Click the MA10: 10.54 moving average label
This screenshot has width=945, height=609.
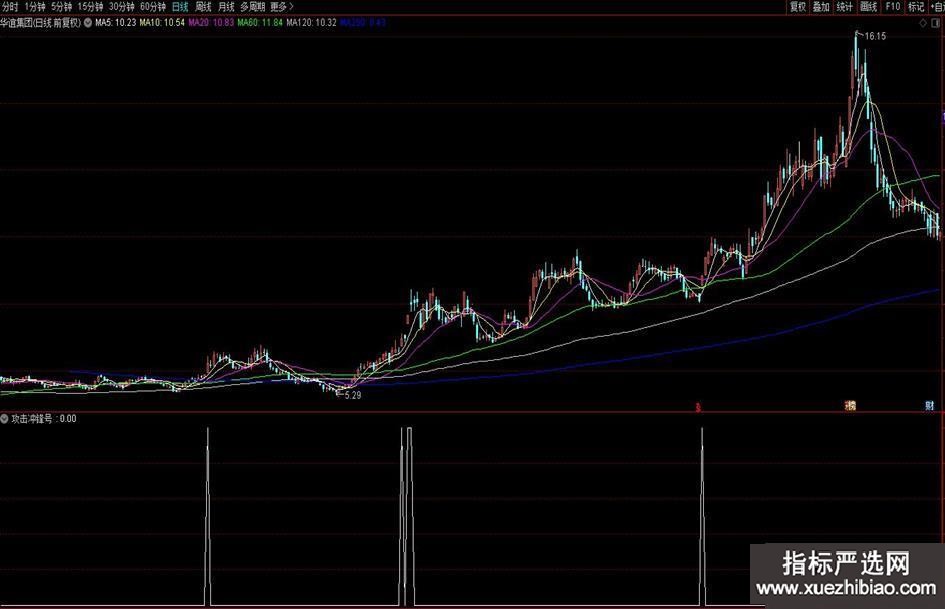point(162,23)
